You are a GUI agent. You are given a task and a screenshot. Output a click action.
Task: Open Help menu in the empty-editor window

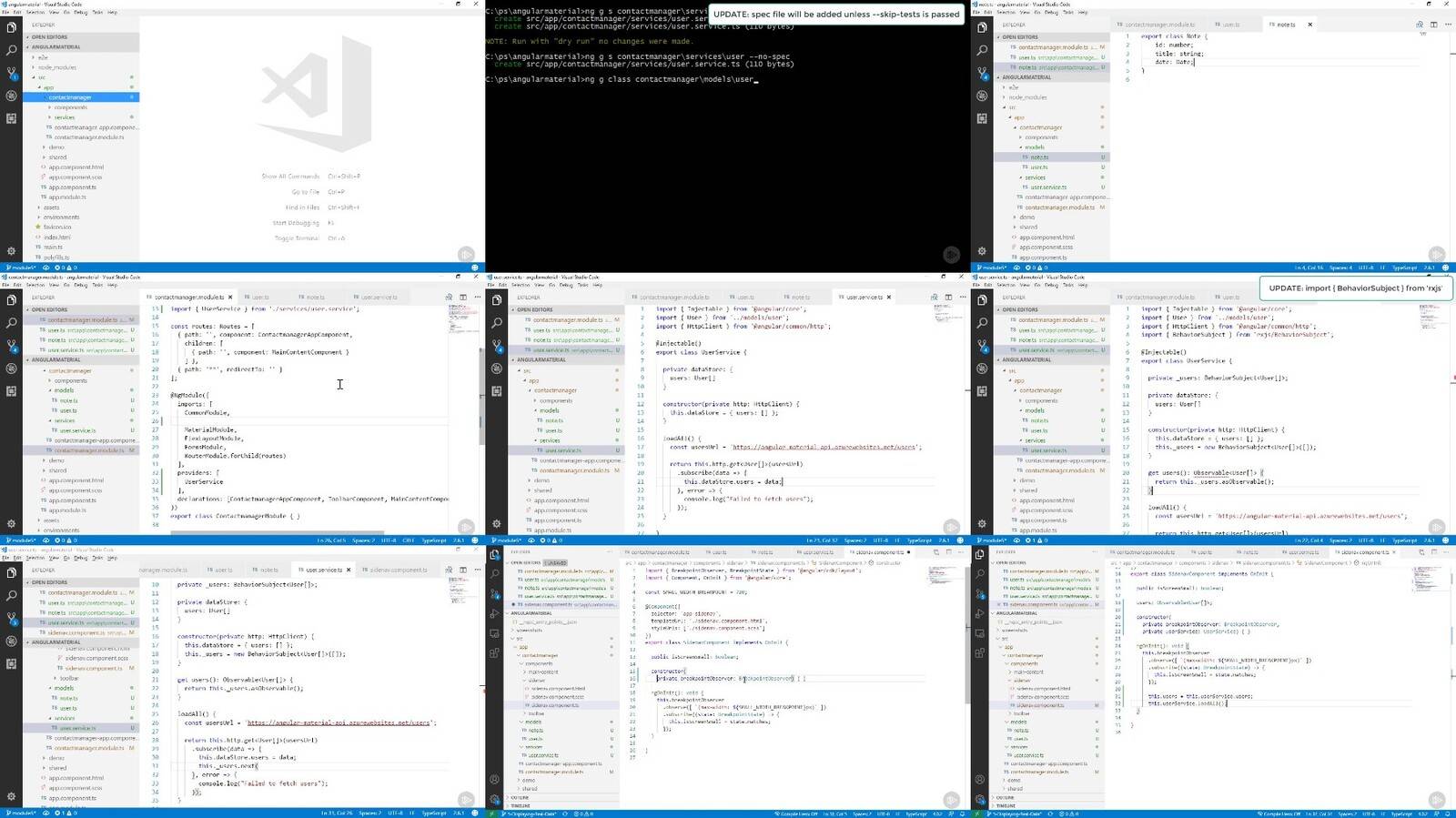pyautogui.click(x=112, y=13)
